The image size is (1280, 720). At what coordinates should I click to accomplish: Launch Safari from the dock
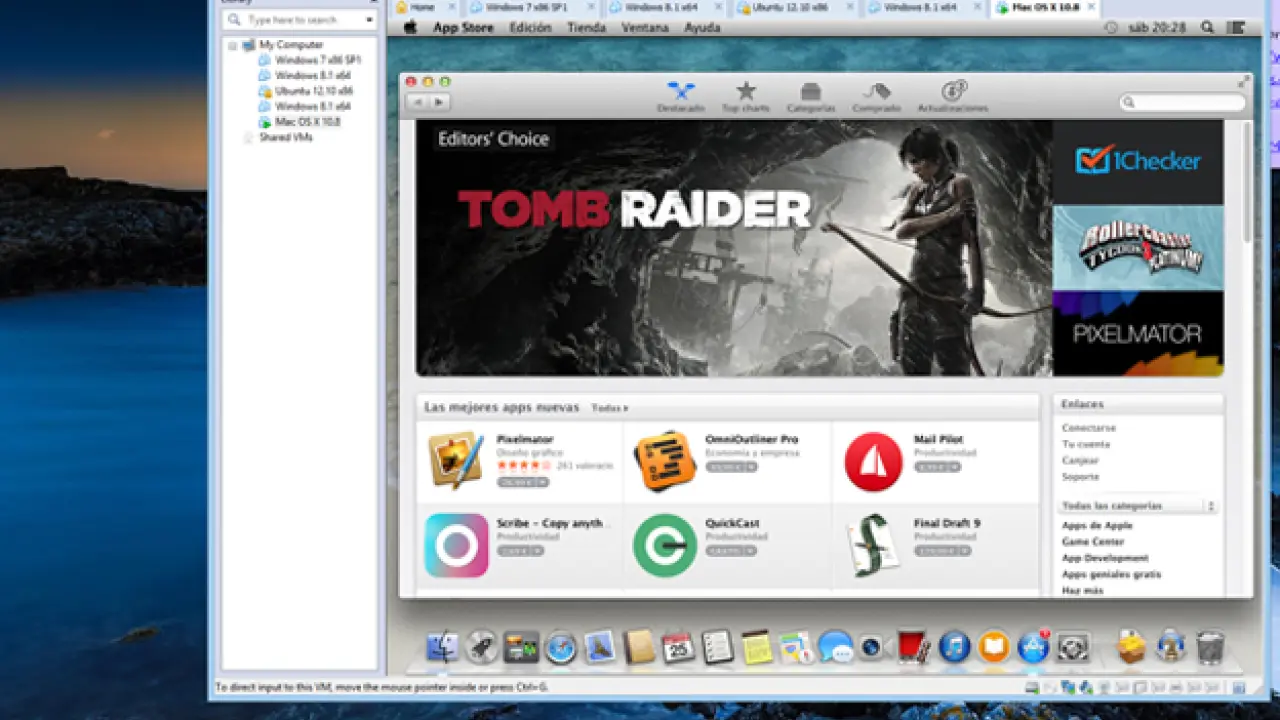coord(561,647)
